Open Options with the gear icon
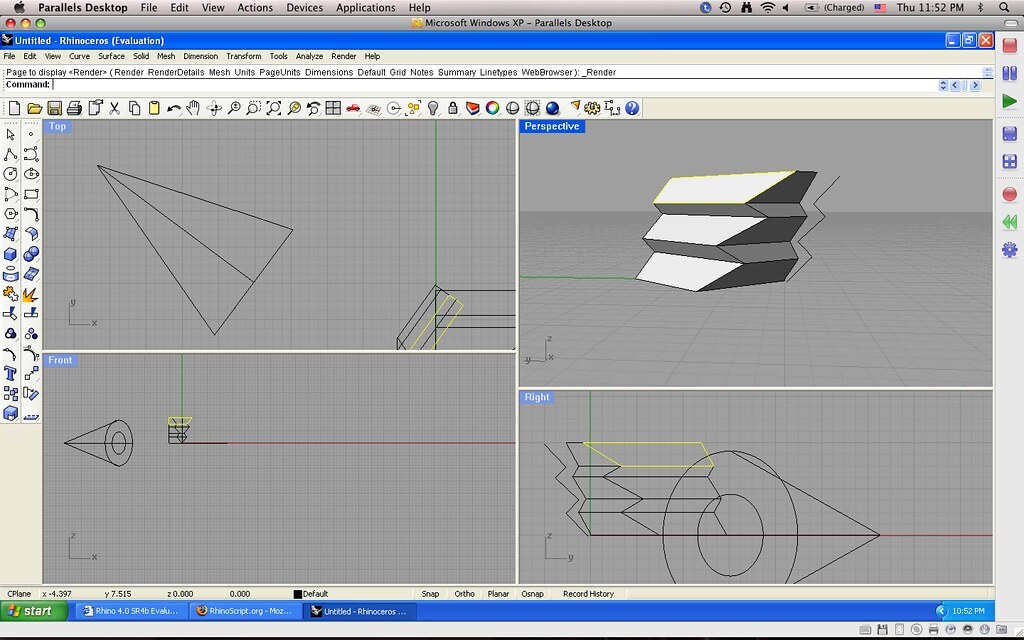 [592, 108]
